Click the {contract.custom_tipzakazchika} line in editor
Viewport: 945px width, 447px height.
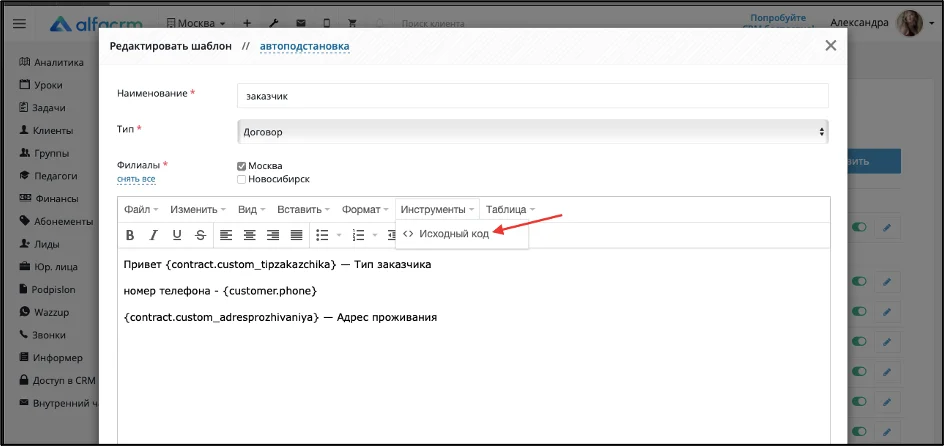[x=277, y=264]
